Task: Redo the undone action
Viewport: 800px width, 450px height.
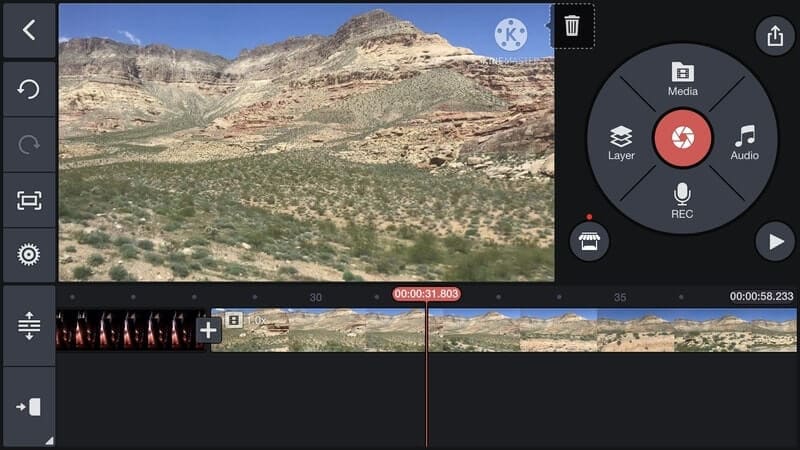Action: point(29,145)
